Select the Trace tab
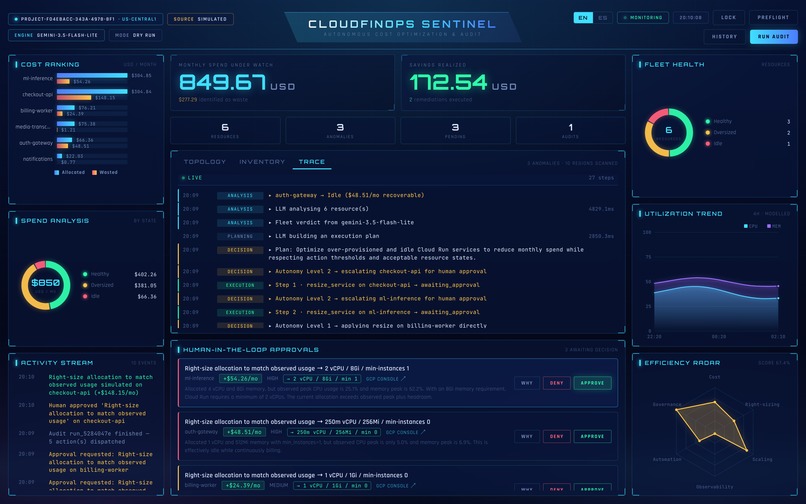The image size is (806, 504). pyautogui.click(x=312, y=162)
